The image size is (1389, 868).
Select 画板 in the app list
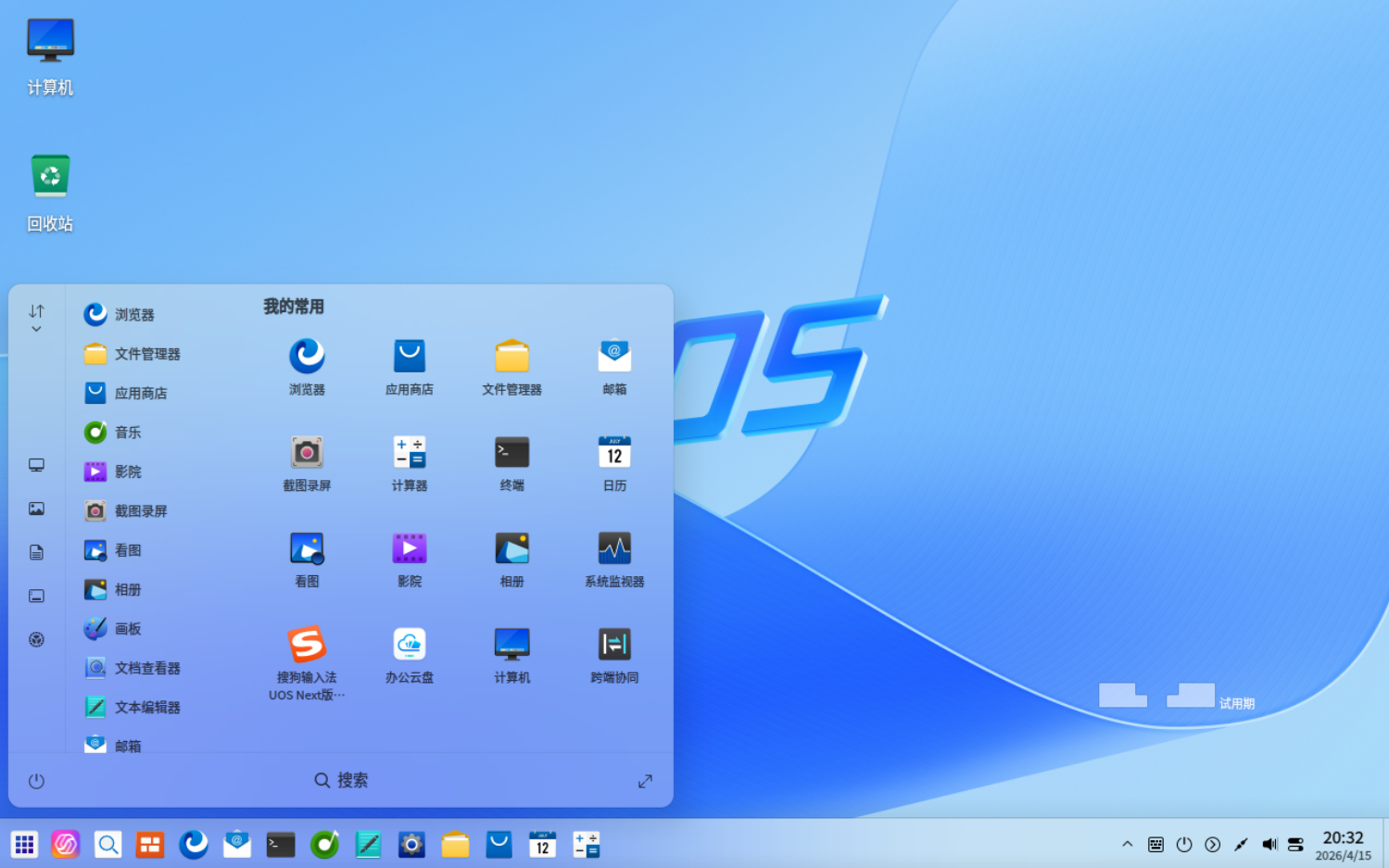coord(128,629)
